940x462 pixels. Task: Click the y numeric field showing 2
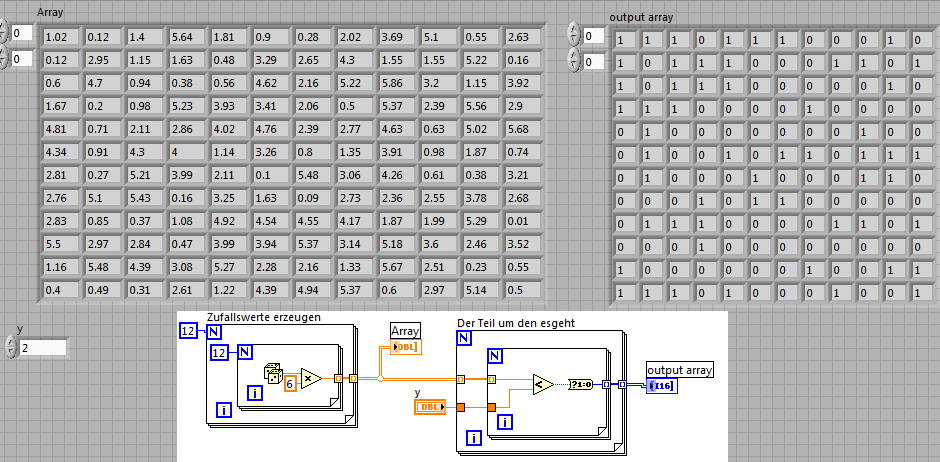[42, 348]
